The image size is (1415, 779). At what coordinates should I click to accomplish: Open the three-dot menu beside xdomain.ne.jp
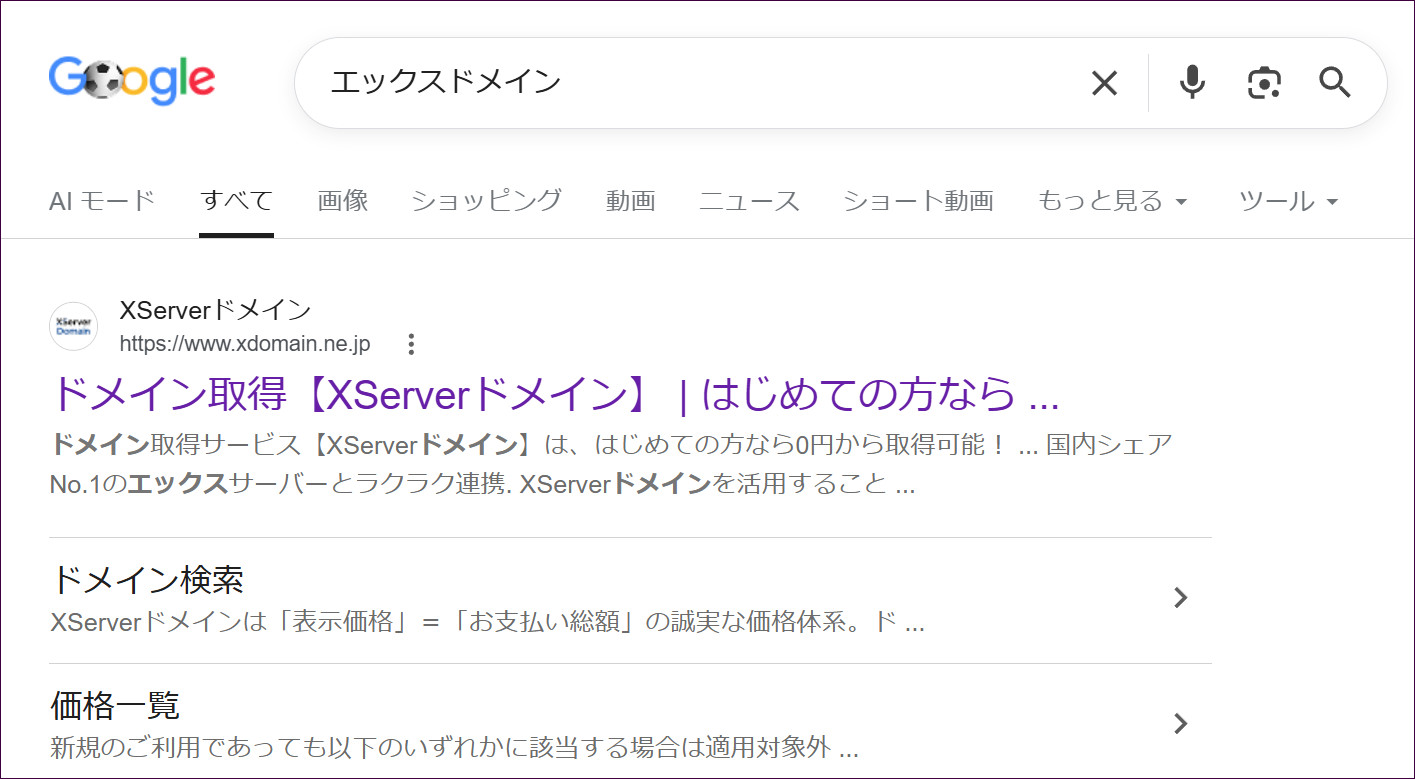click(411, 345)
